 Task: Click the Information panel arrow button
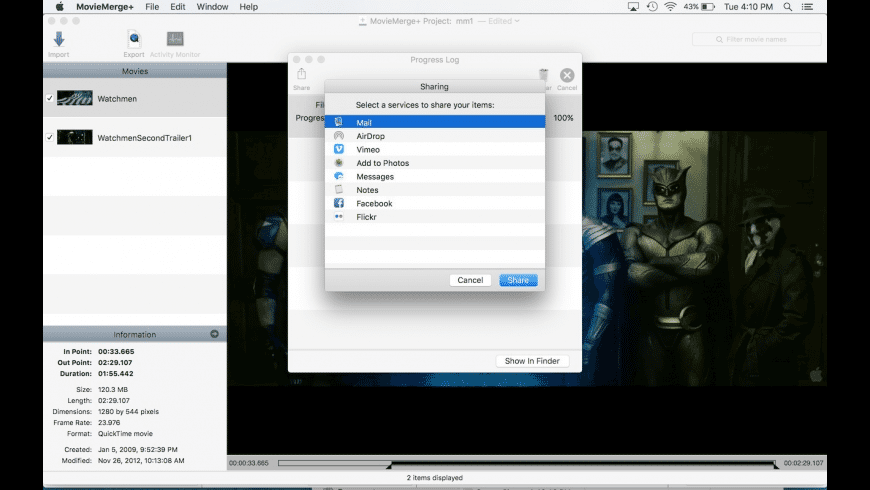click(214, 334)
